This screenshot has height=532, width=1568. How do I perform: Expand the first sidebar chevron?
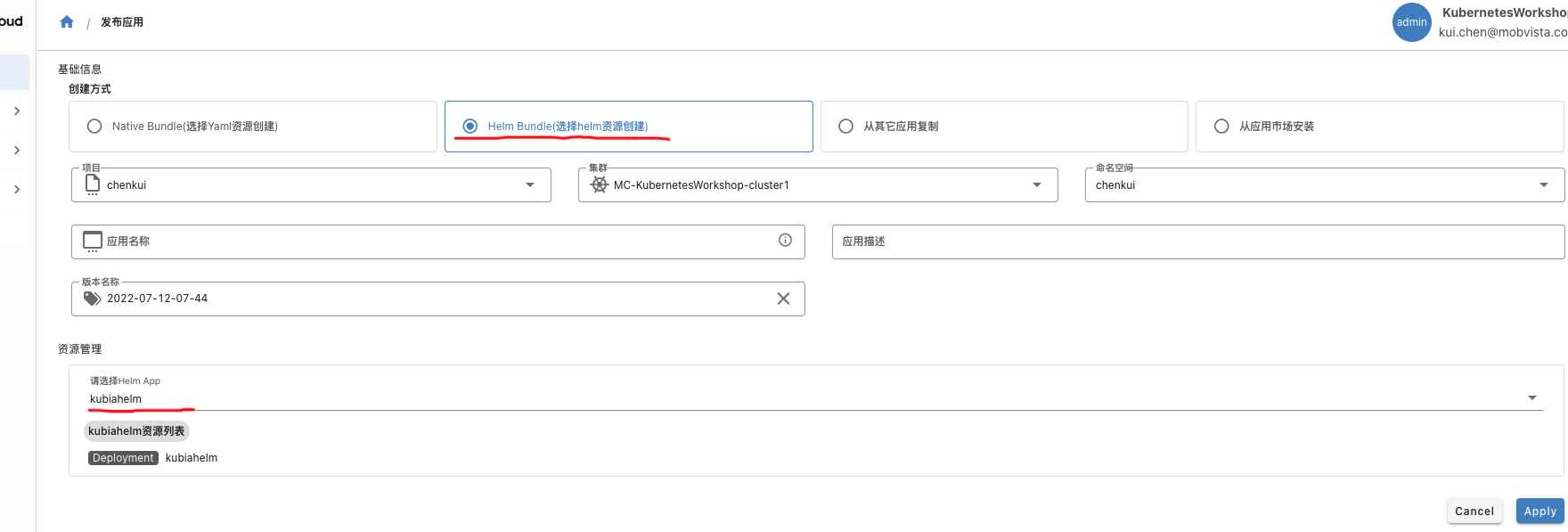click(x=17, y=110)
